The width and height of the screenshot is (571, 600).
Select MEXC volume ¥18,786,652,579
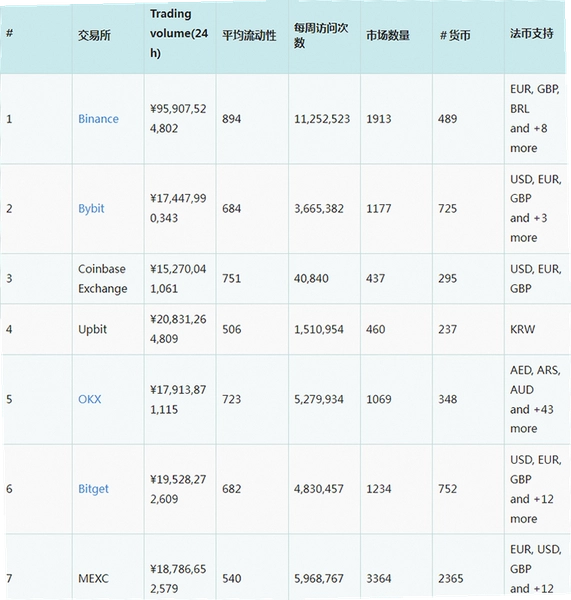(178, 579)
